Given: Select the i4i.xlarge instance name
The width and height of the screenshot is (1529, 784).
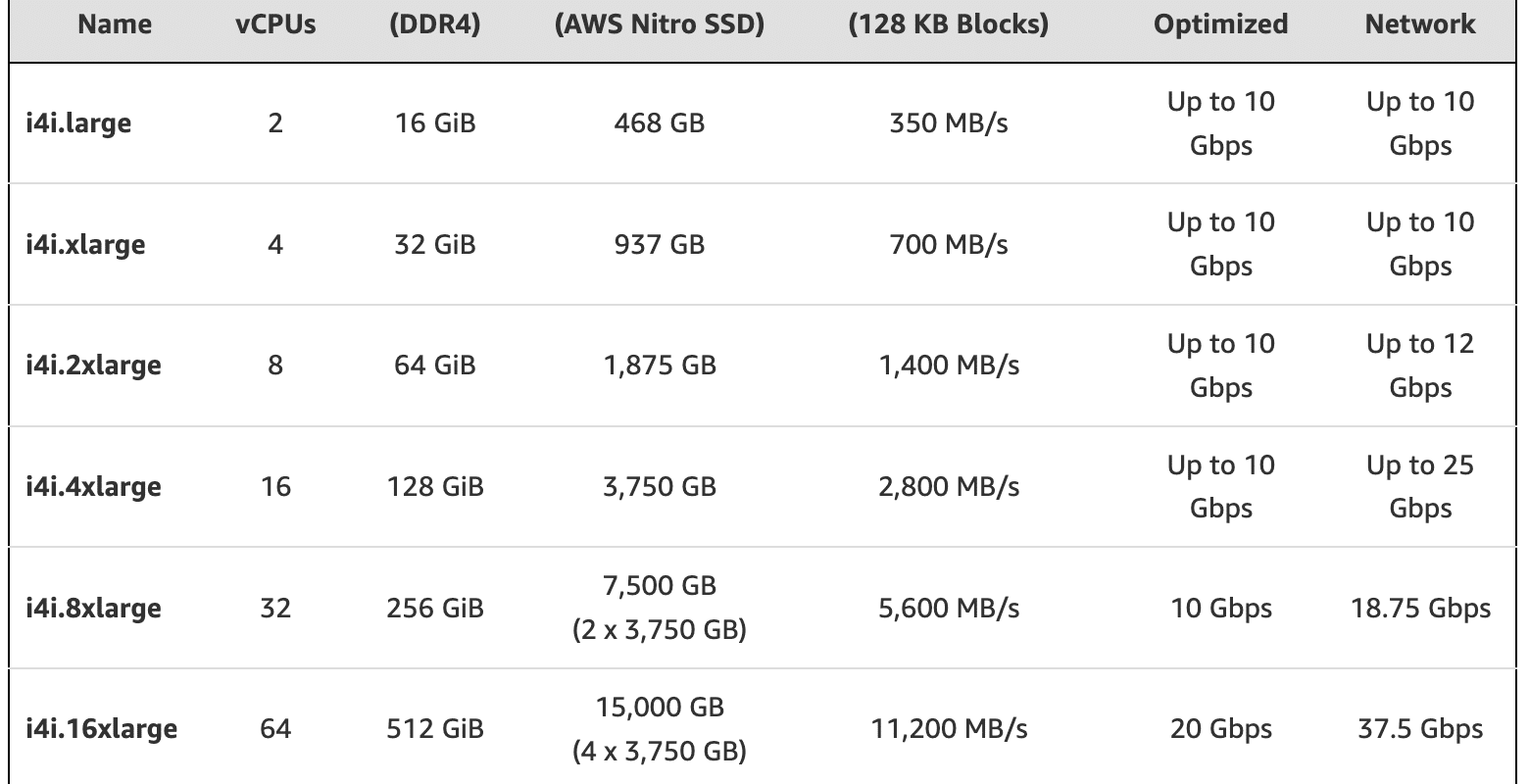Looking at the screenshot, I should point(85,244).
